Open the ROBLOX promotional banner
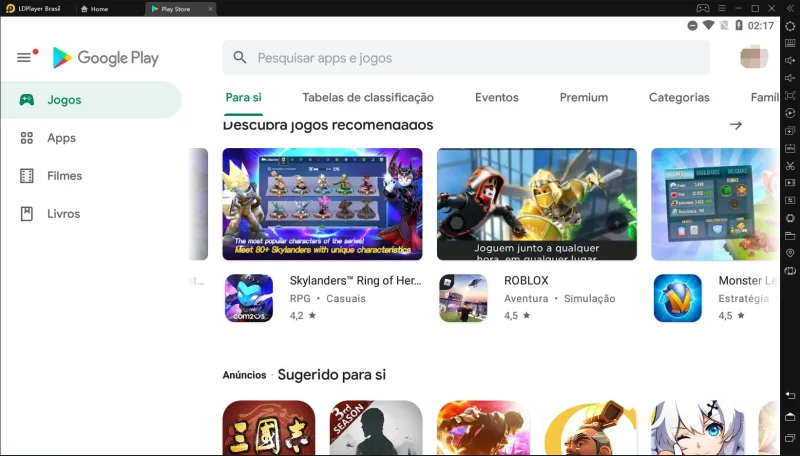Image resolution: width=800 pixels, height=456 pixels. click(x=537, y=204)
